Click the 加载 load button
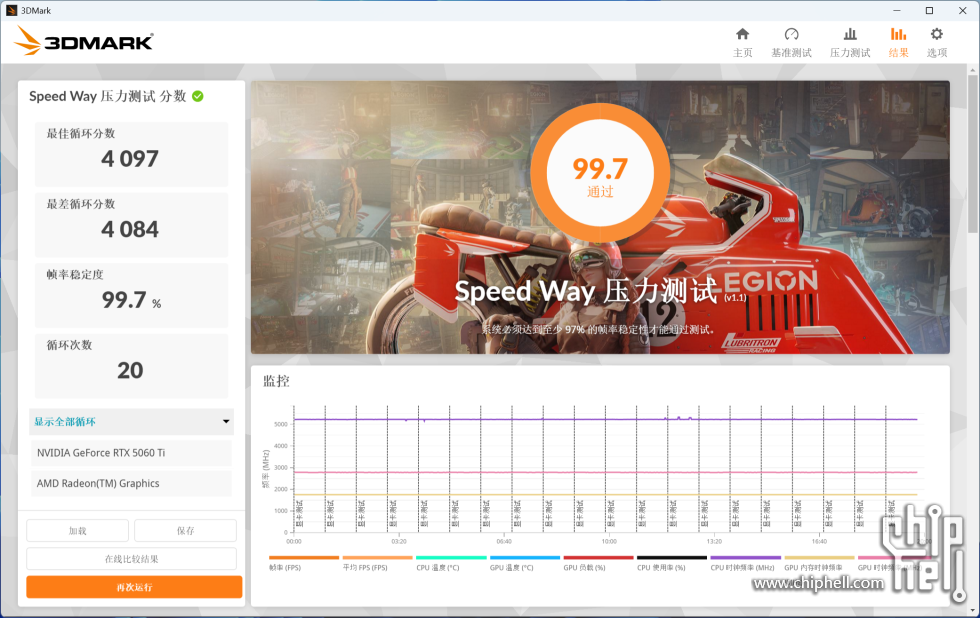The width and height of the screenshot is (980, 618). (78, 531)
